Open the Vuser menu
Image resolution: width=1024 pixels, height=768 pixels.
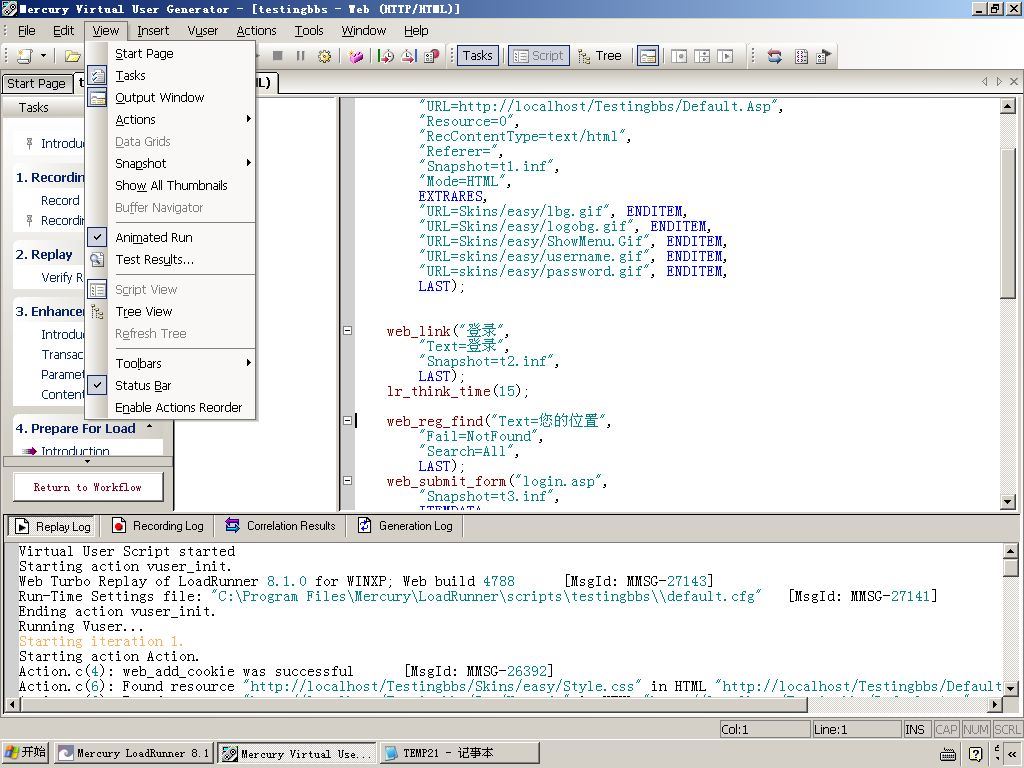click(x=202, y=31)
